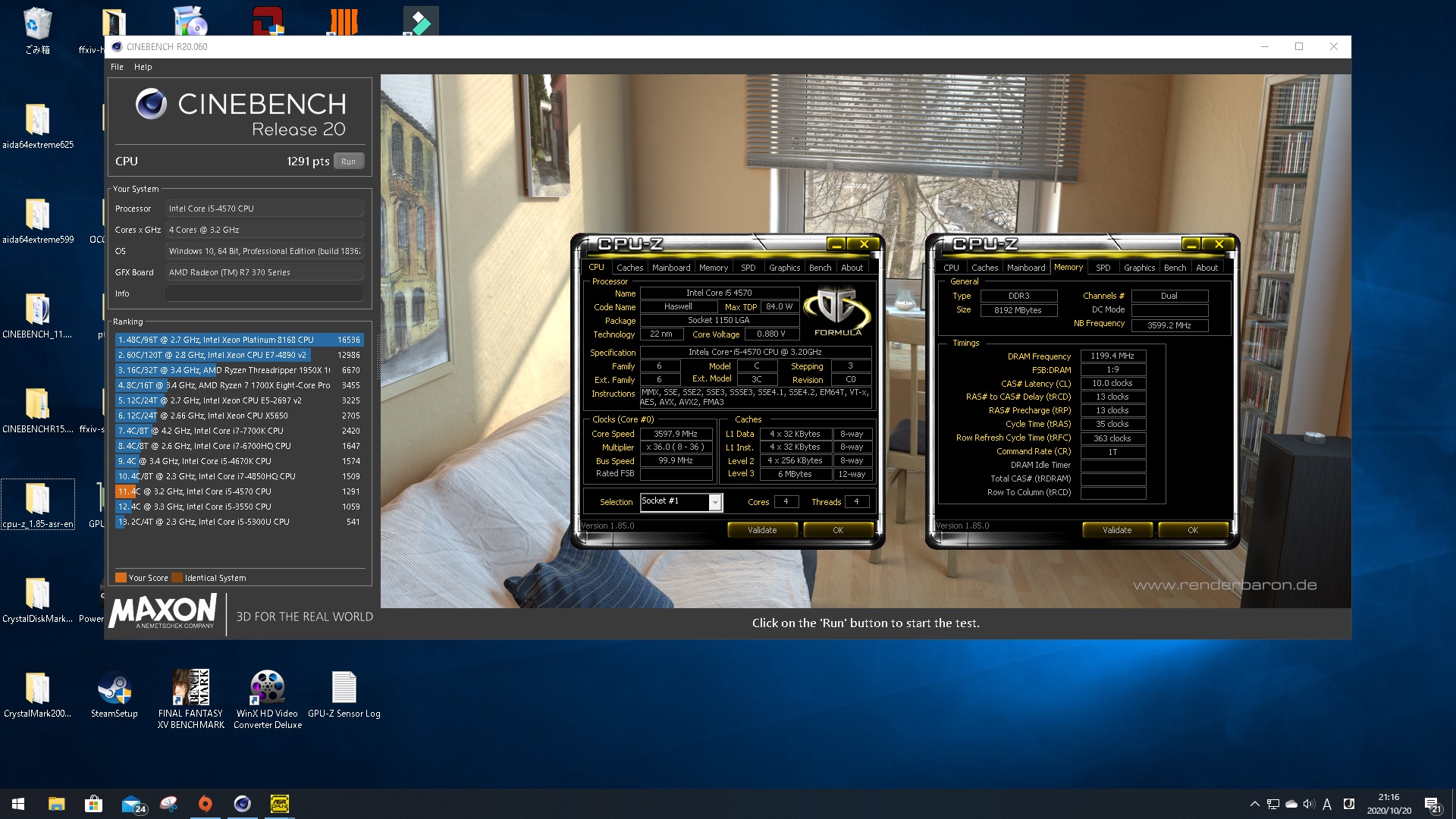The image size is (1456, 819).
Task: Switch to Cinebench taskbar icon
Action: pyautogui.click(x=243, y=804)
